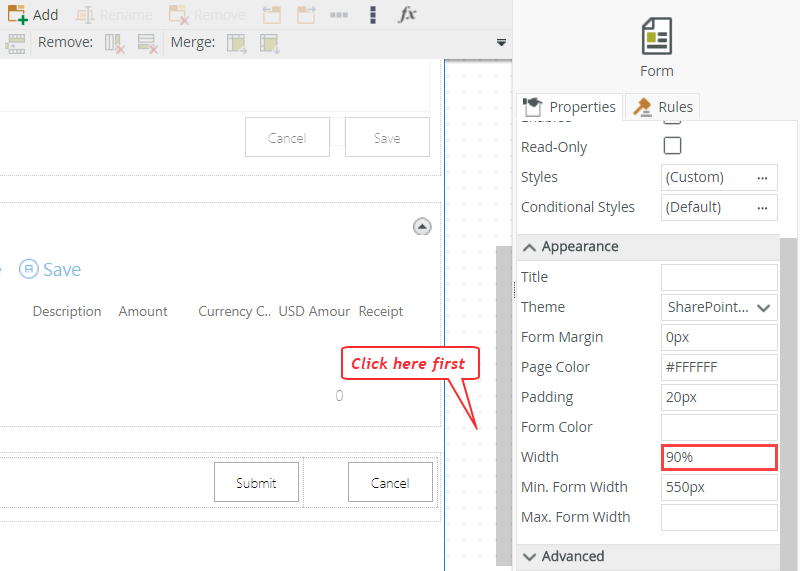Open the Styles ellipsis button
800x571 pixels.
click(762, 178)
